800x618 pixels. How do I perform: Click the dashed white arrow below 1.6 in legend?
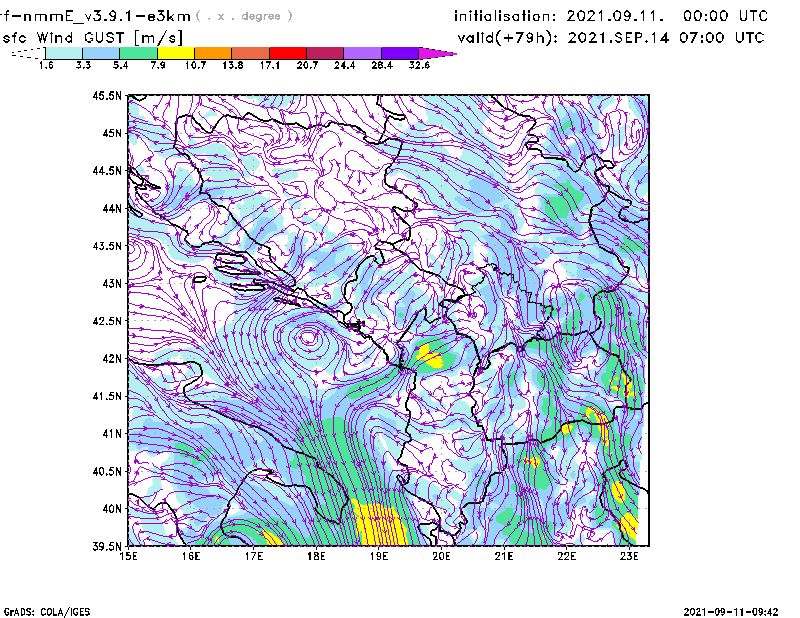pyautogui.click(x=28, y=53)
